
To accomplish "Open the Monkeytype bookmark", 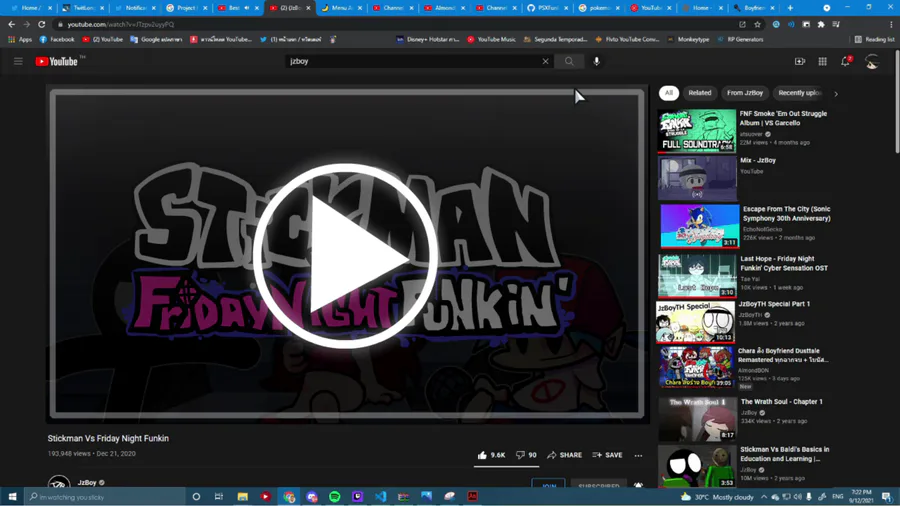I will (x=688, y=40).
